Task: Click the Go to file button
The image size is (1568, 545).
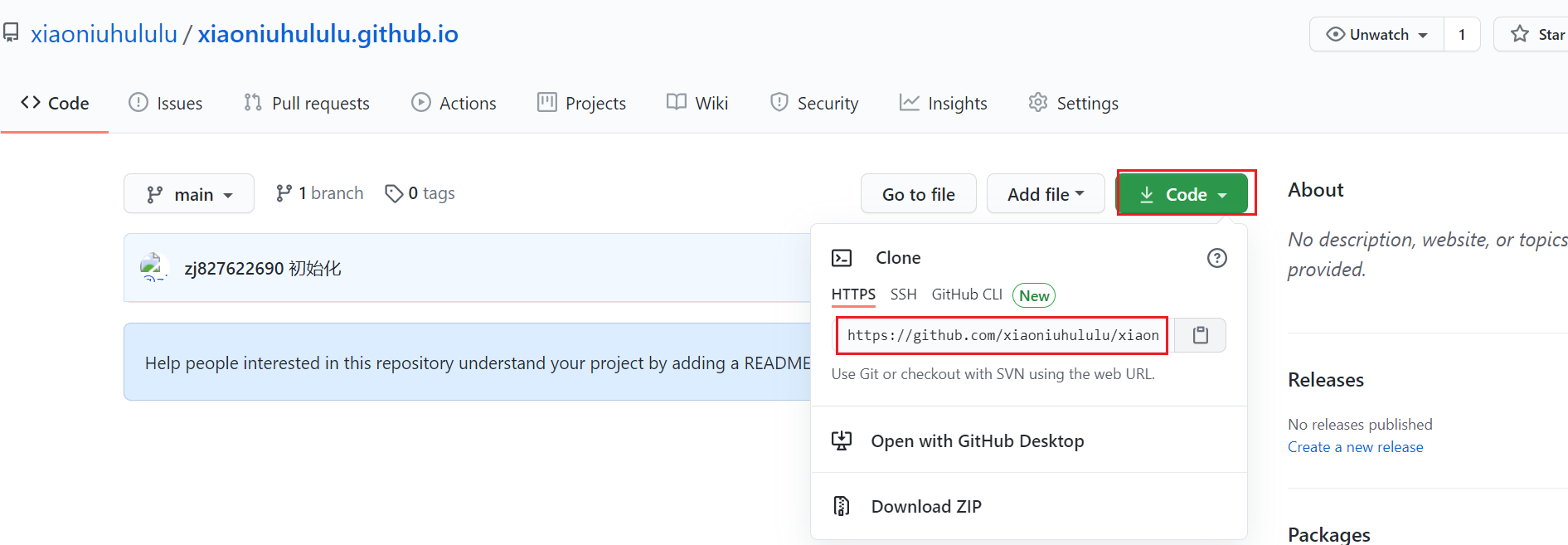Action: coord(919,194)
